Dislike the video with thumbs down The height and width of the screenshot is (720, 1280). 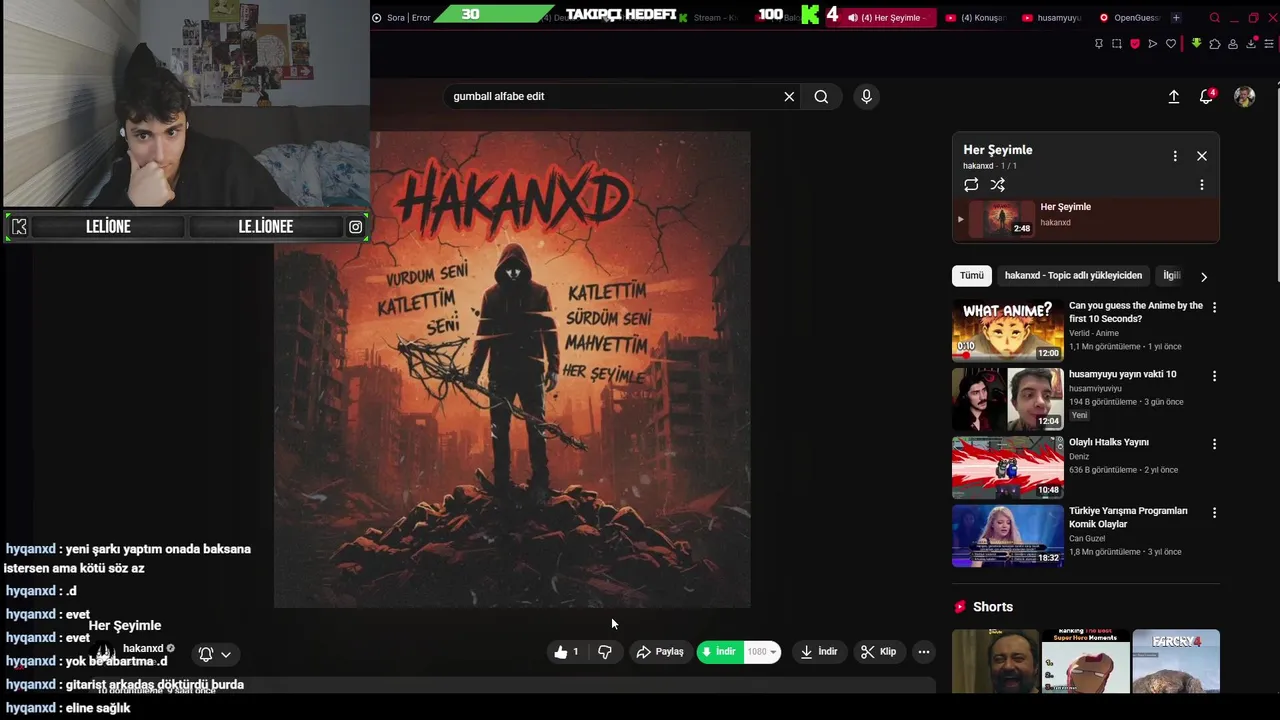(604, 652)
